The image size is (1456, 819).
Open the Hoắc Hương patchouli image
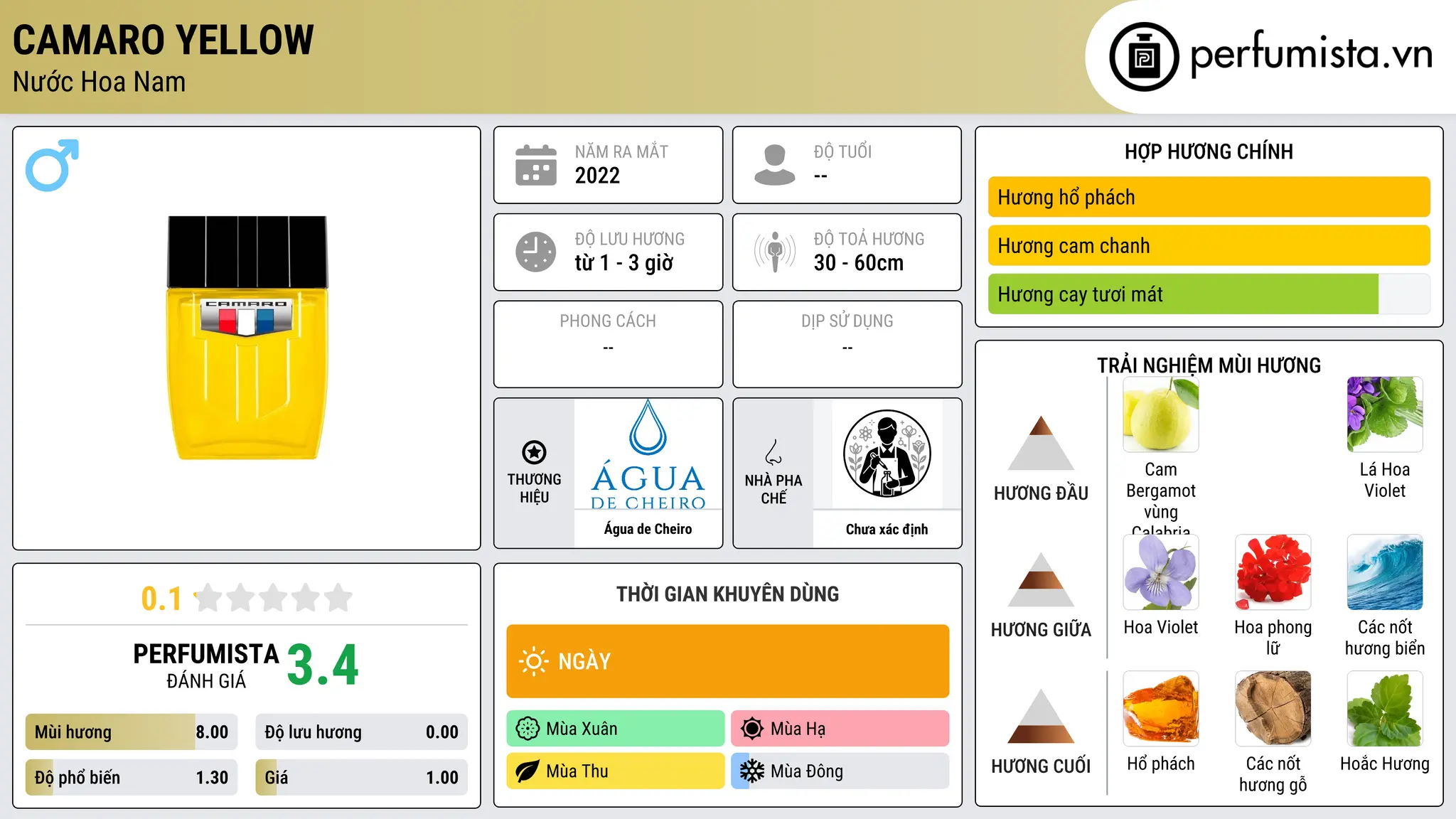coord(1385,709)
